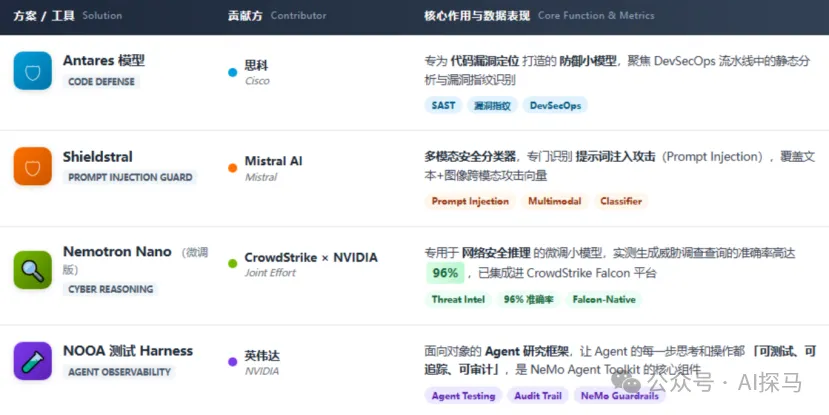Click the AGENT OBSERVABILITY badge
Screen dimensions: 829x415
point(119,372)
